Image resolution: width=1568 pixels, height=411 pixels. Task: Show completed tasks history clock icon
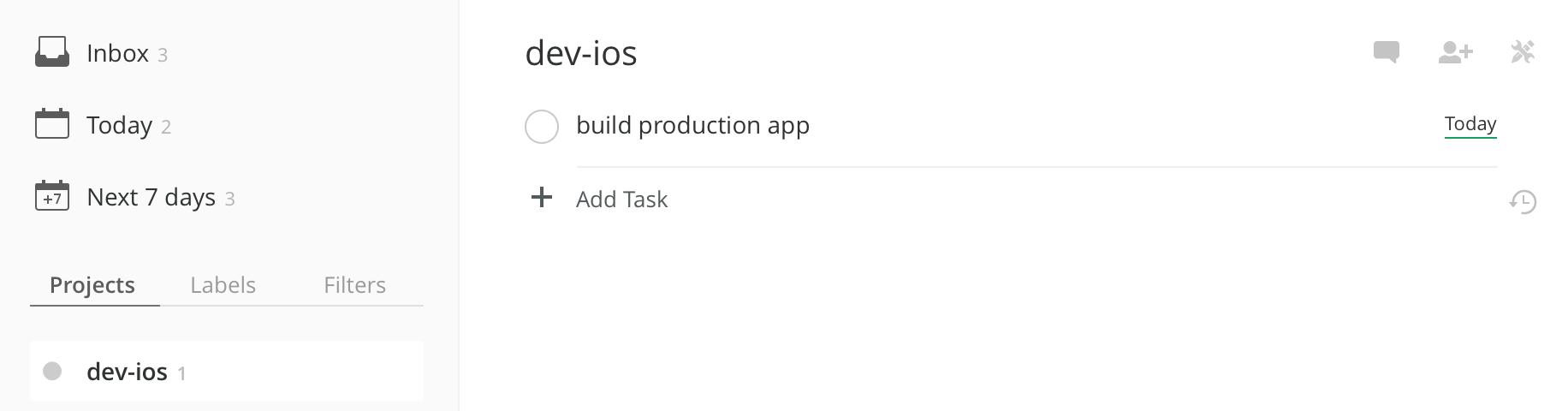tap(1523, 202)
